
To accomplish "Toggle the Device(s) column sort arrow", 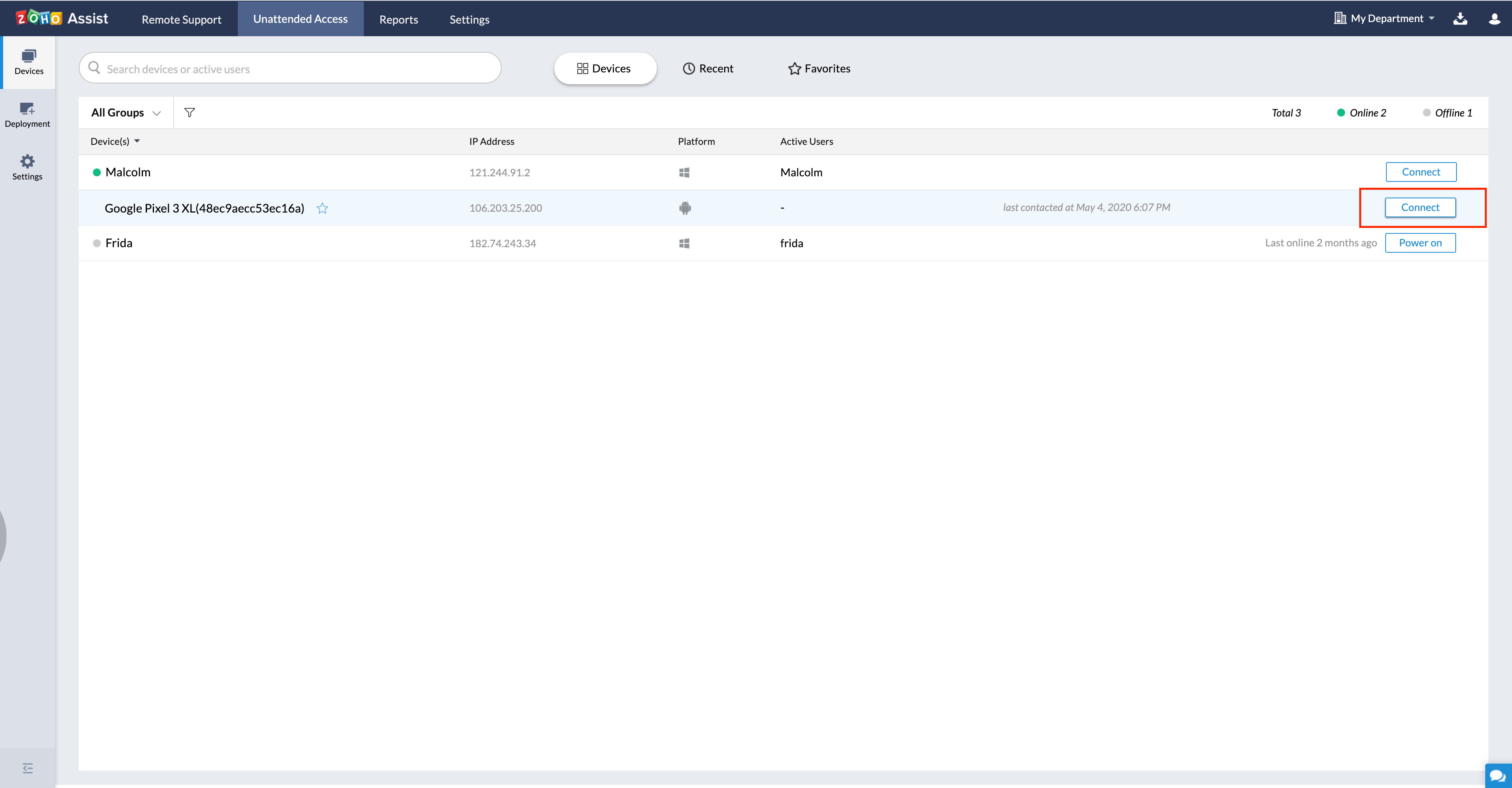I will tap(137, 141).
